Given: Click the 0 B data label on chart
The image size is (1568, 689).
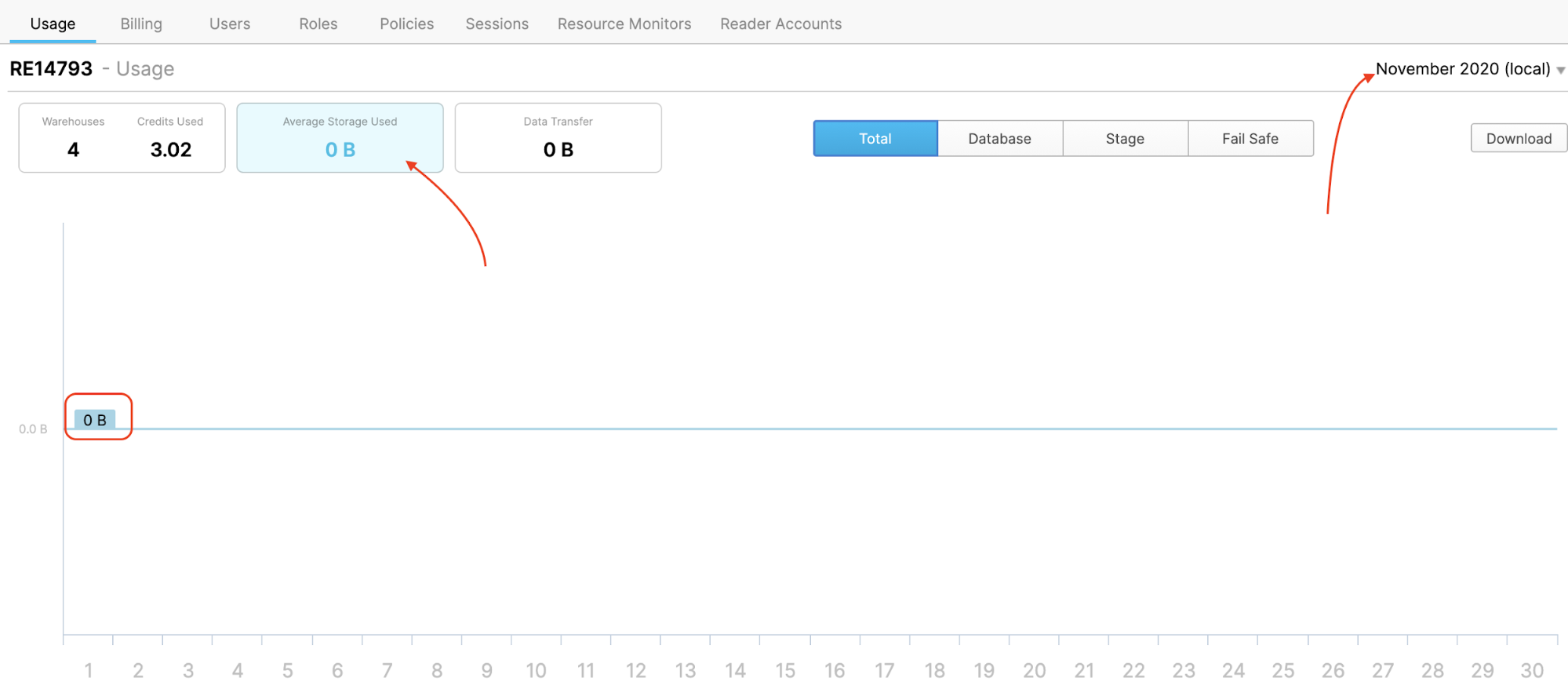Looking at the screenshot, I should (95, 420).
